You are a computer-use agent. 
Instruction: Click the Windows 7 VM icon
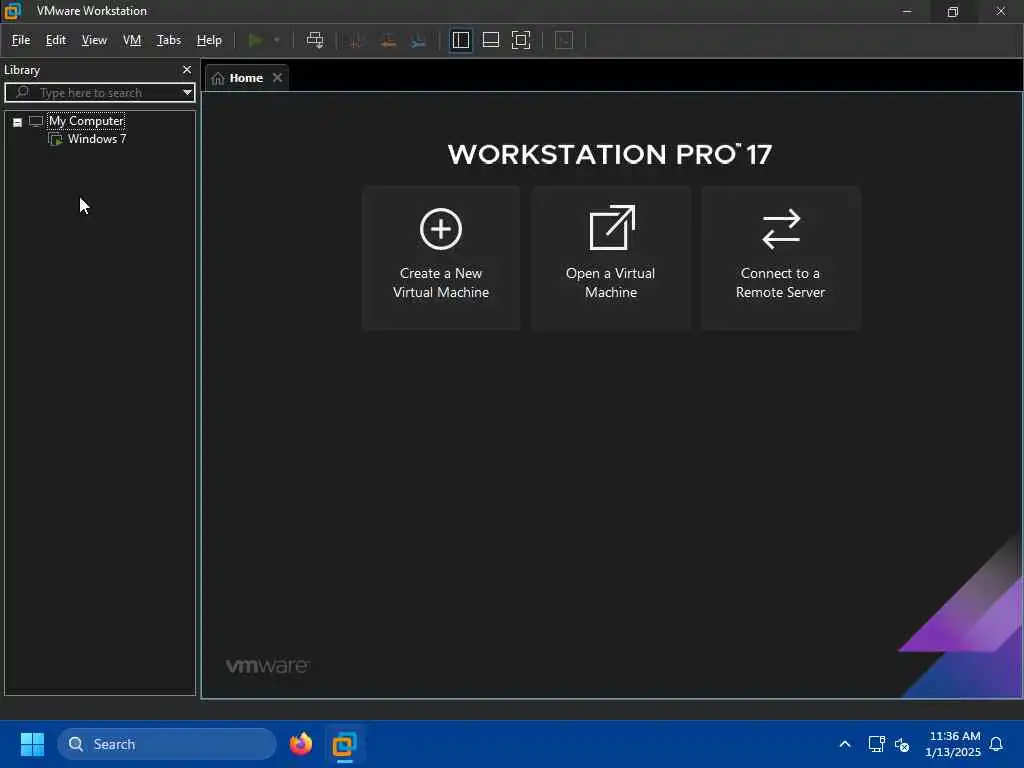click(x=56, y=139)
